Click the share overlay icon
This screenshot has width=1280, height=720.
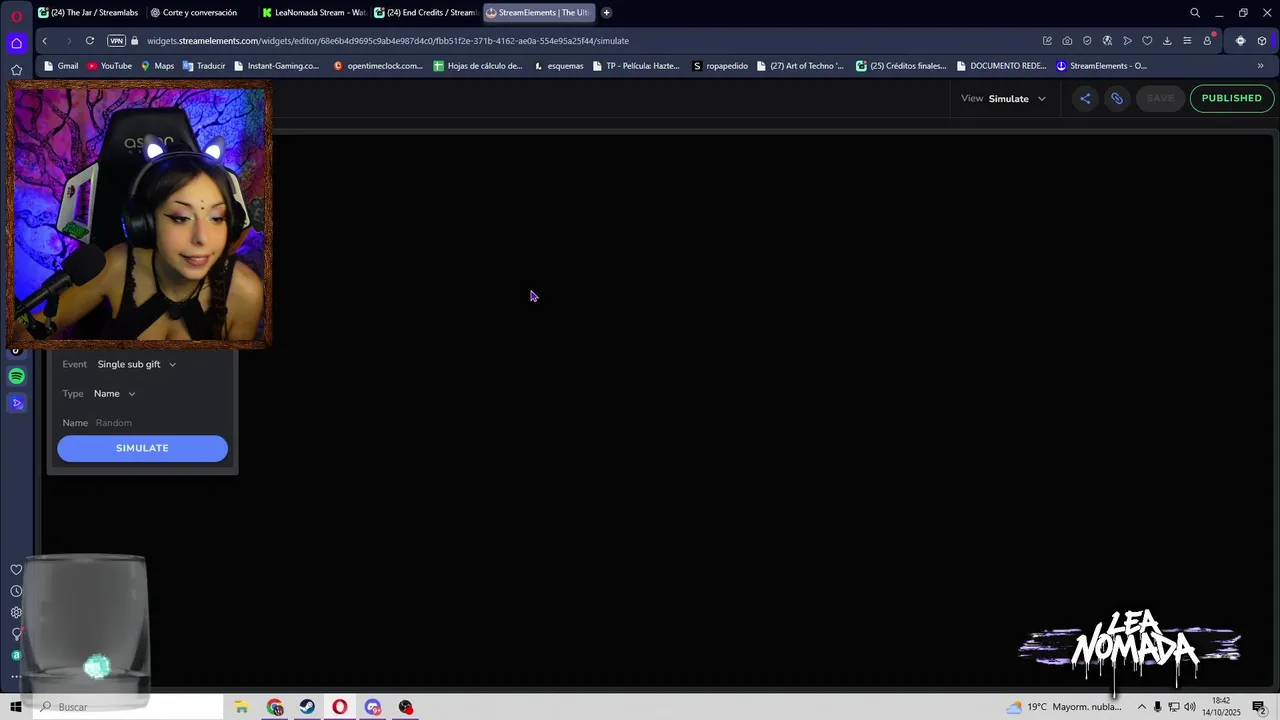tap(1085, 99)
